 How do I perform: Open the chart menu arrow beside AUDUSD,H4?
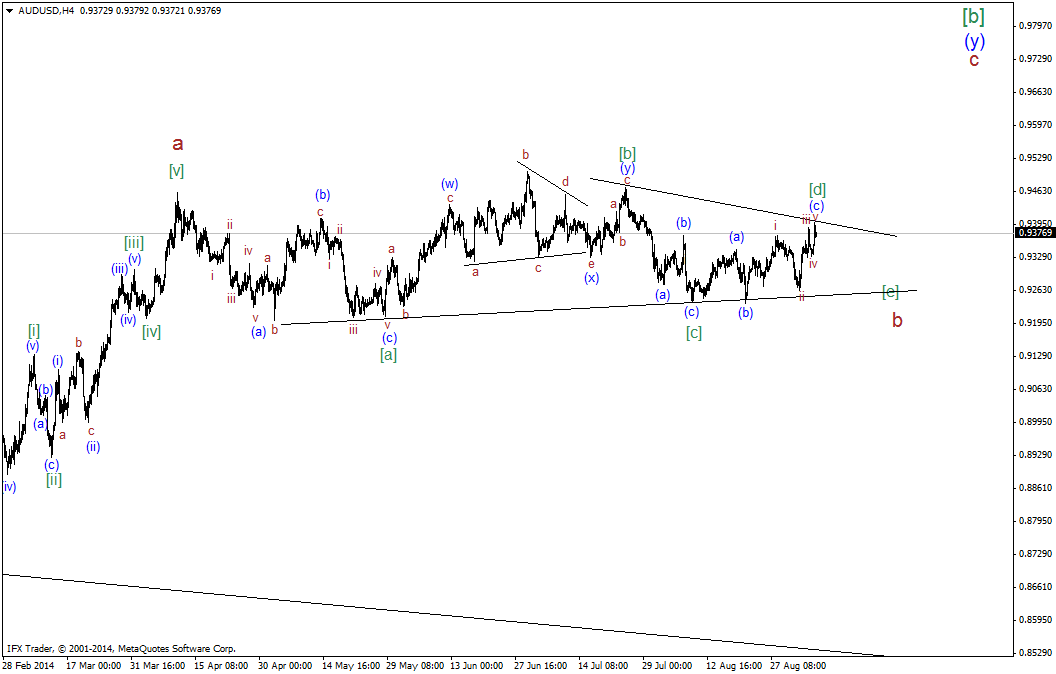(9, 11)
